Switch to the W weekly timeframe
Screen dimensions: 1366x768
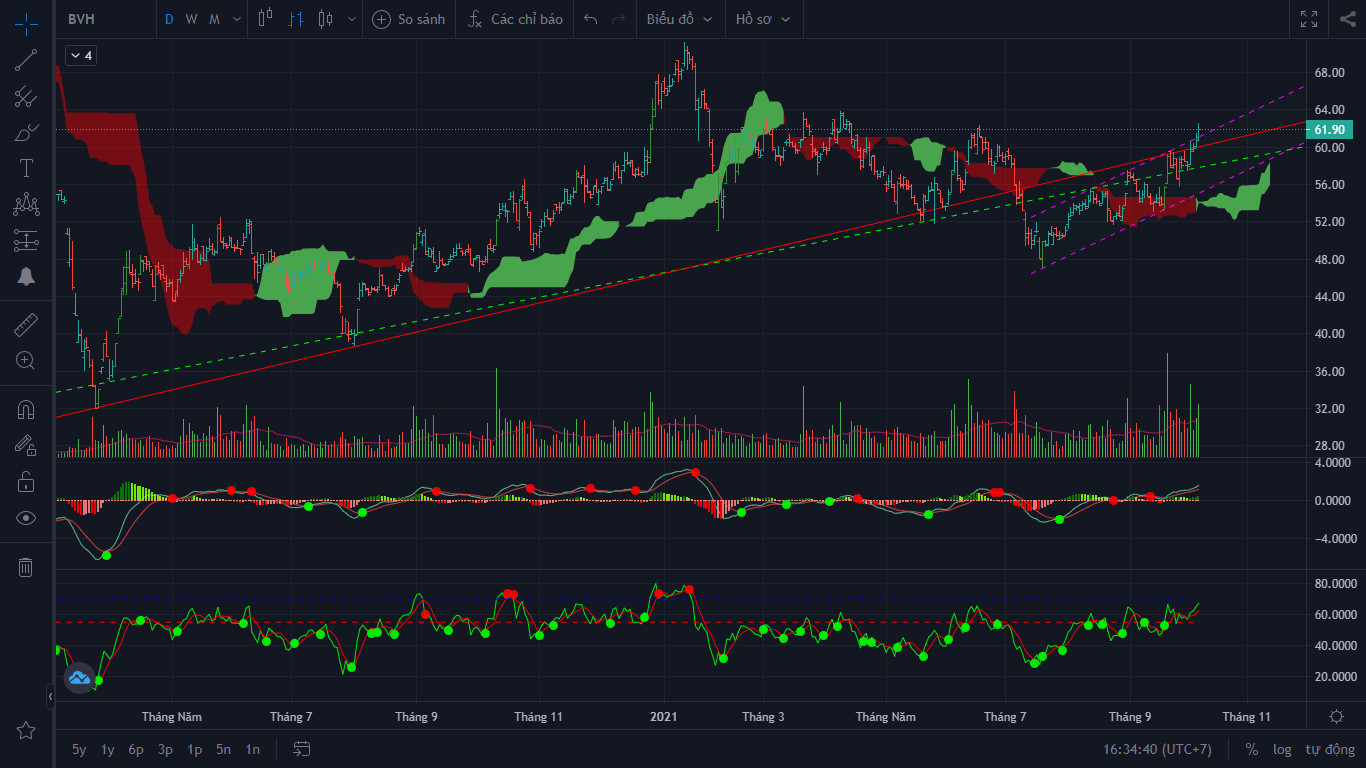(x=191, y=19)
